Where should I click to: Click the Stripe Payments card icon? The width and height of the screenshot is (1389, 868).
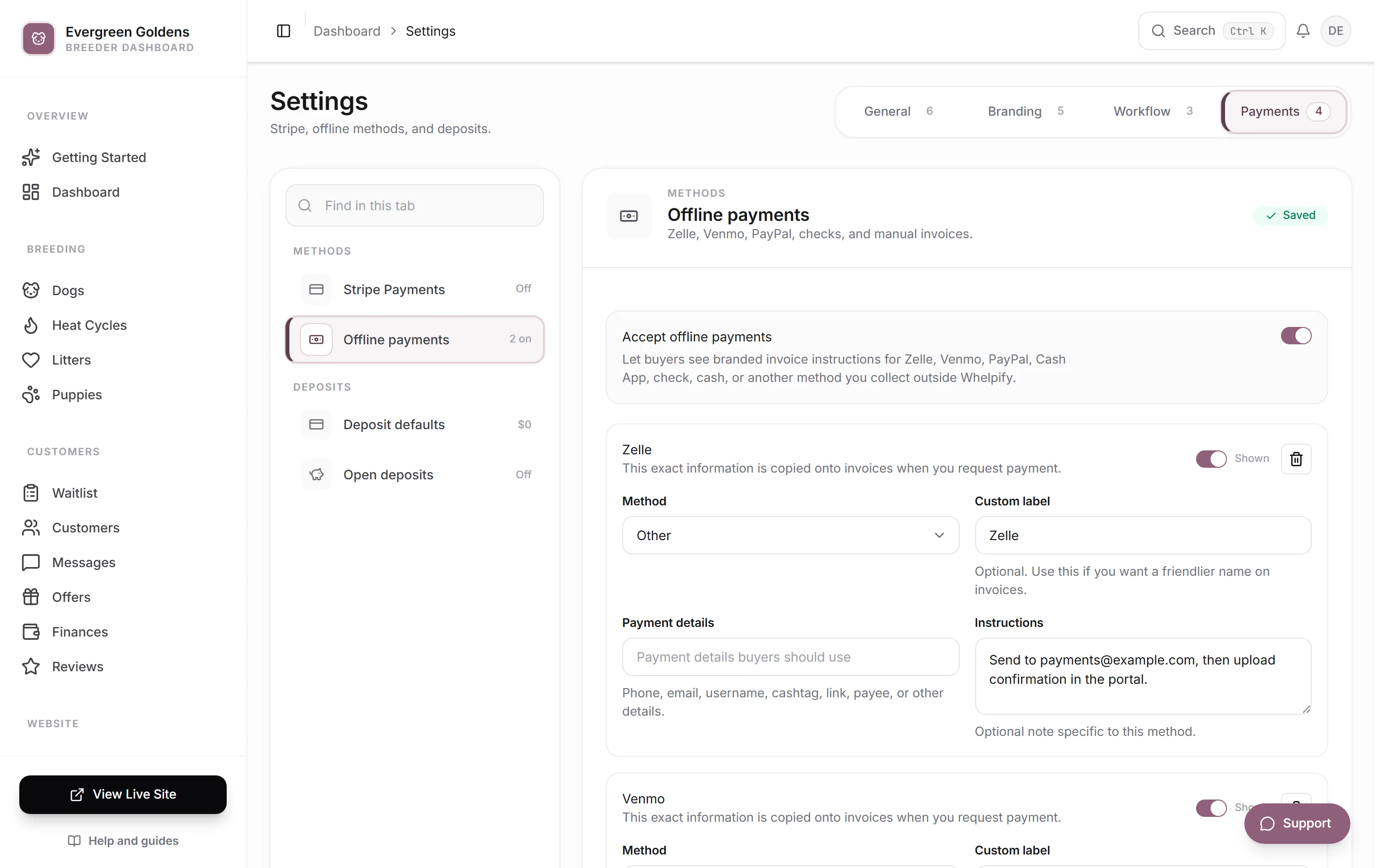316,289
